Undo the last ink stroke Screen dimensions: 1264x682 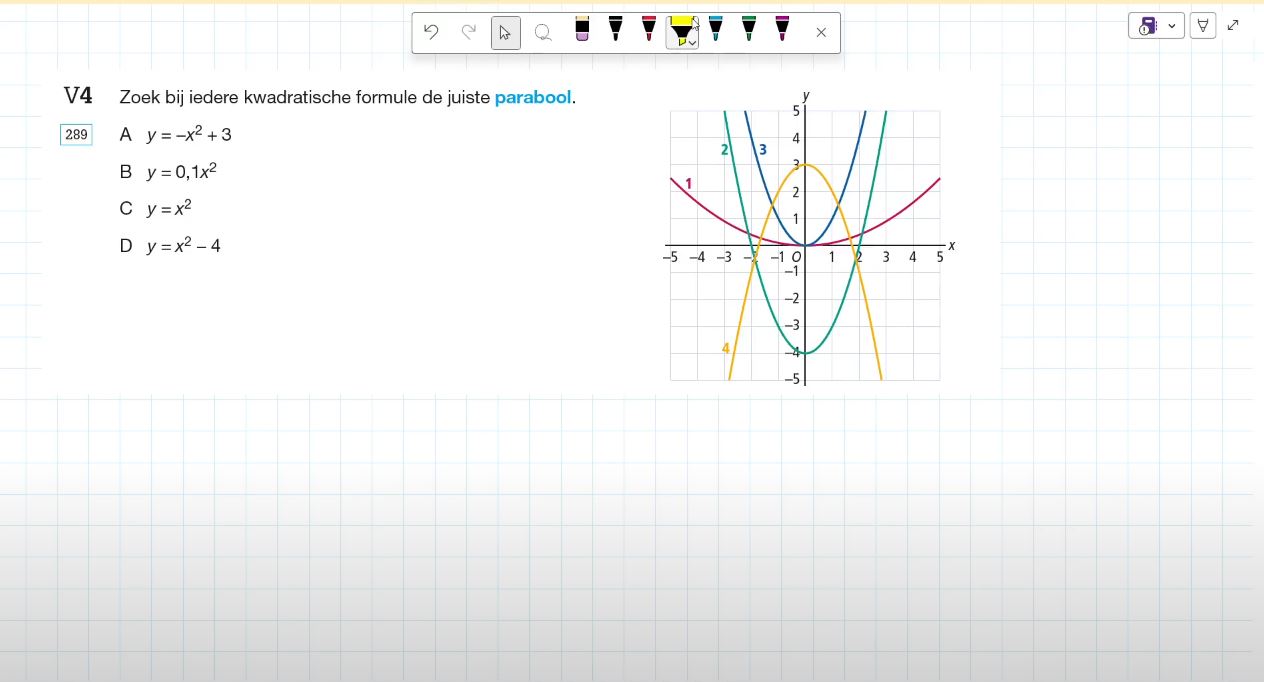coord(431,32)
